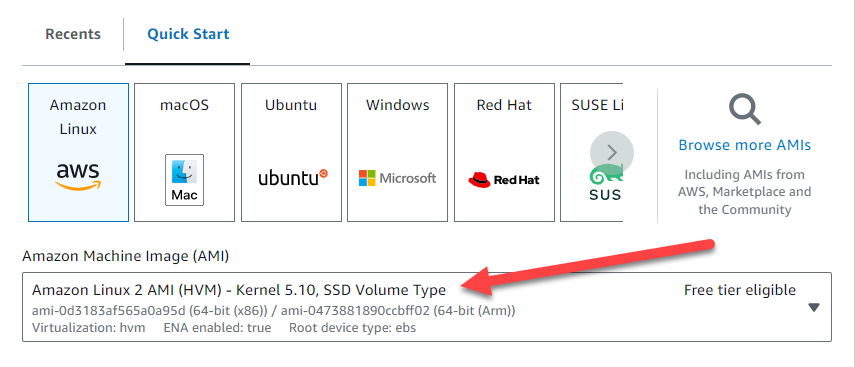Switch to the Recents tab
The image size is (855, 367).
(x=73, y=34)
